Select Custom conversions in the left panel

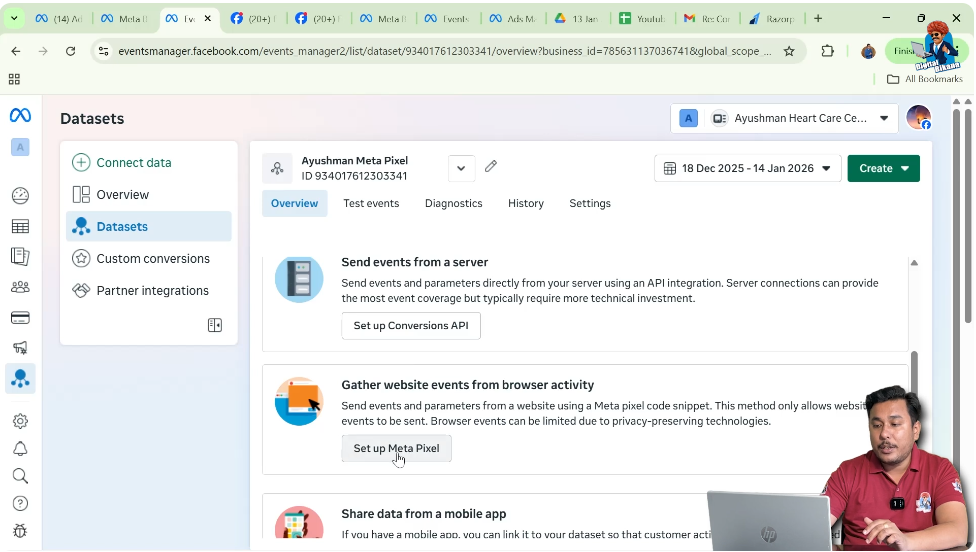pyautogui.click(x=149, y=258)
